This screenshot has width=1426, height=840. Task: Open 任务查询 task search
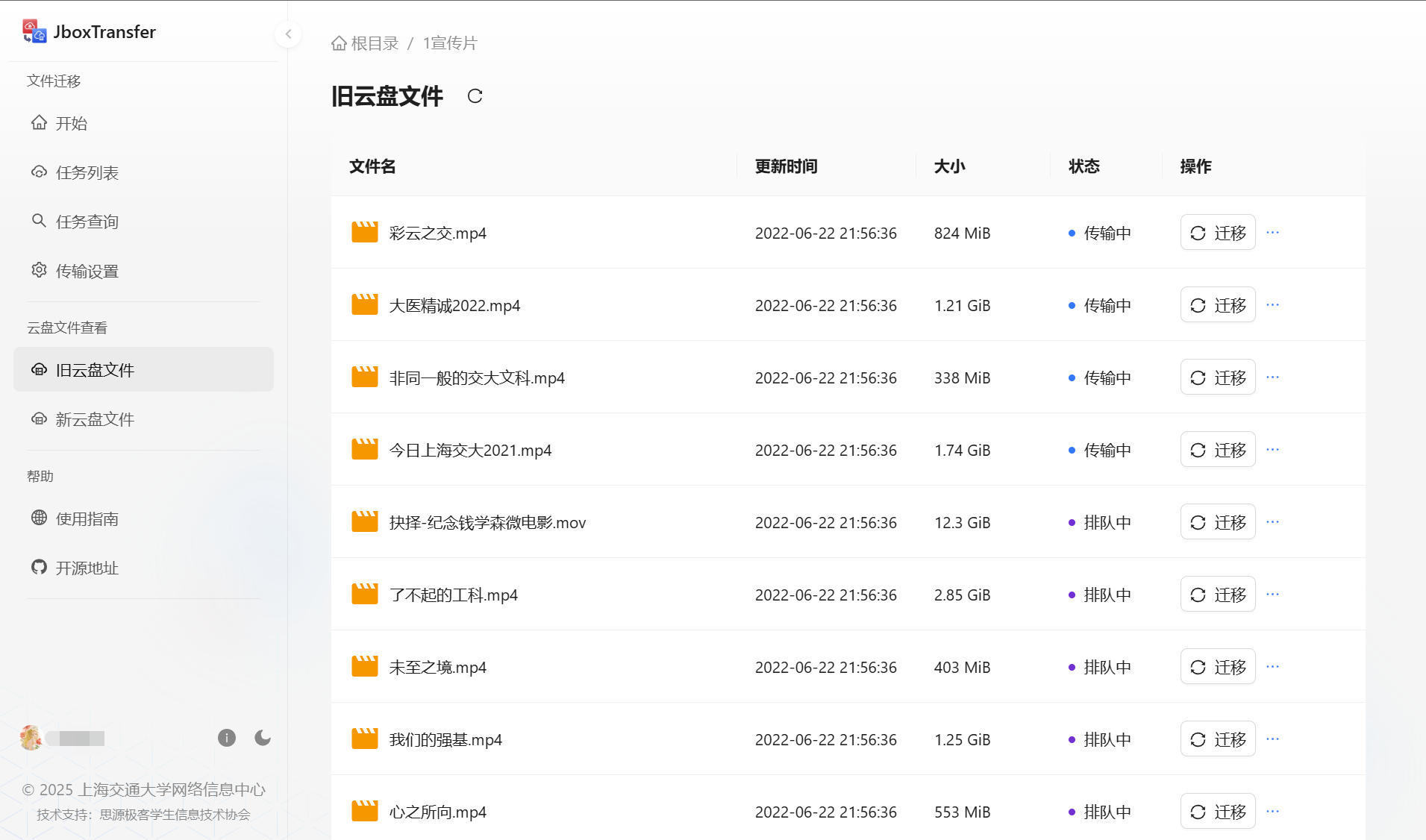tap(143, 222)
